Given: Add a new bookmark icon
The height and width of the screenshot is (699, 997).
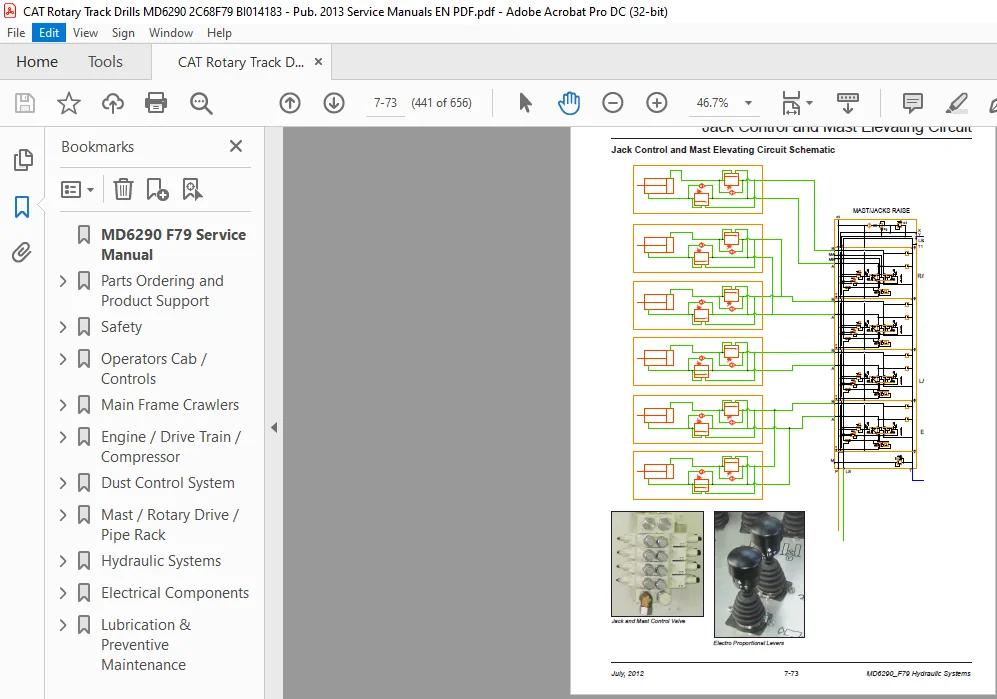Looking at the screenshot, I should (157, 190).
